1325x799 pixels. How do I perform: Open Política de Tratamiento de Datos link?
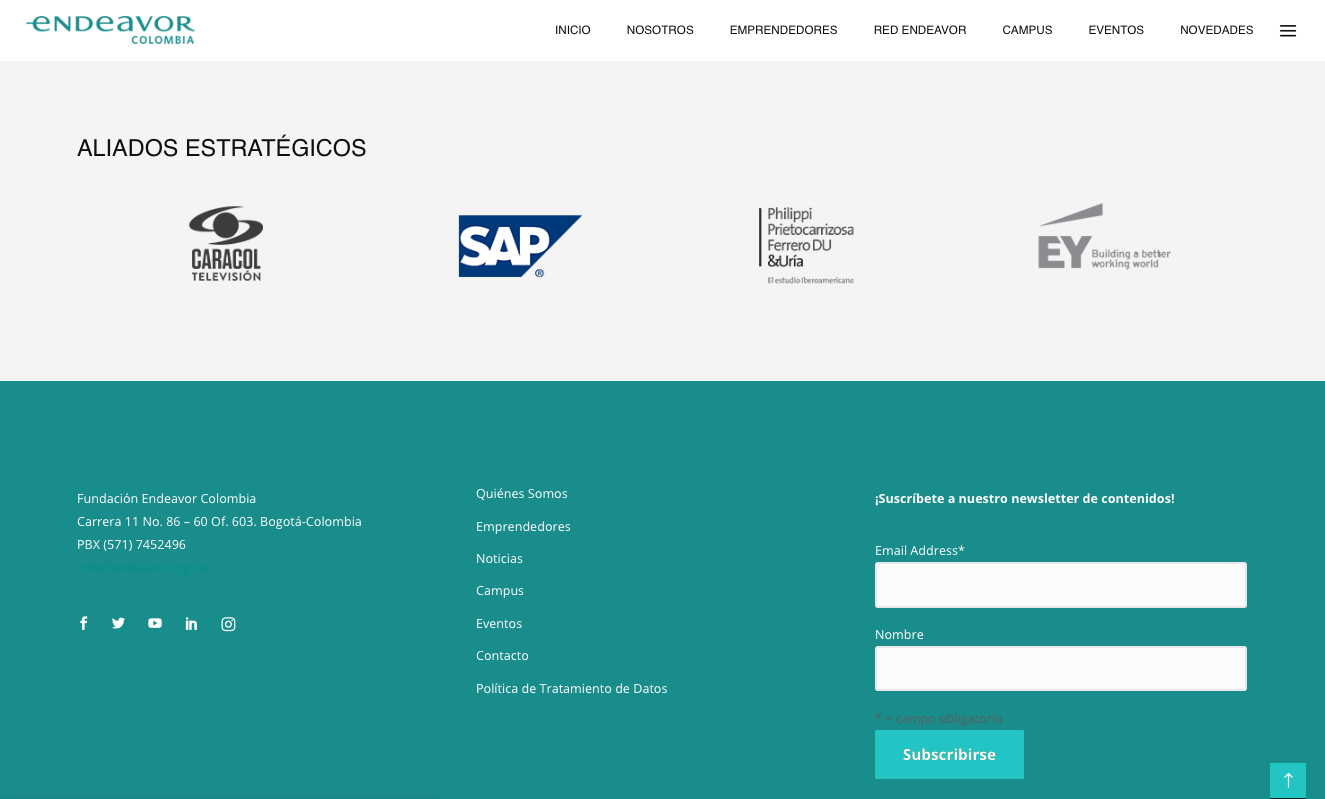coord(571,689)
